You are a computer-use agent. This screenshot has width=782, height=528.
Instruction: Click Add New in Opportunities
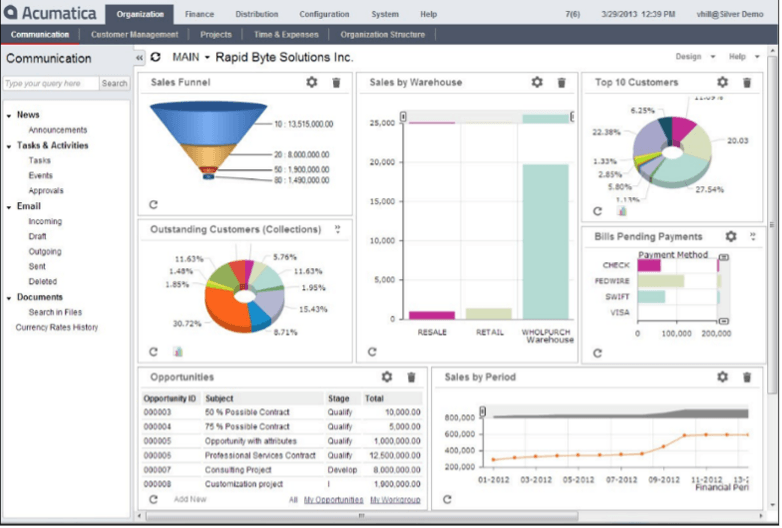[190, 499]
